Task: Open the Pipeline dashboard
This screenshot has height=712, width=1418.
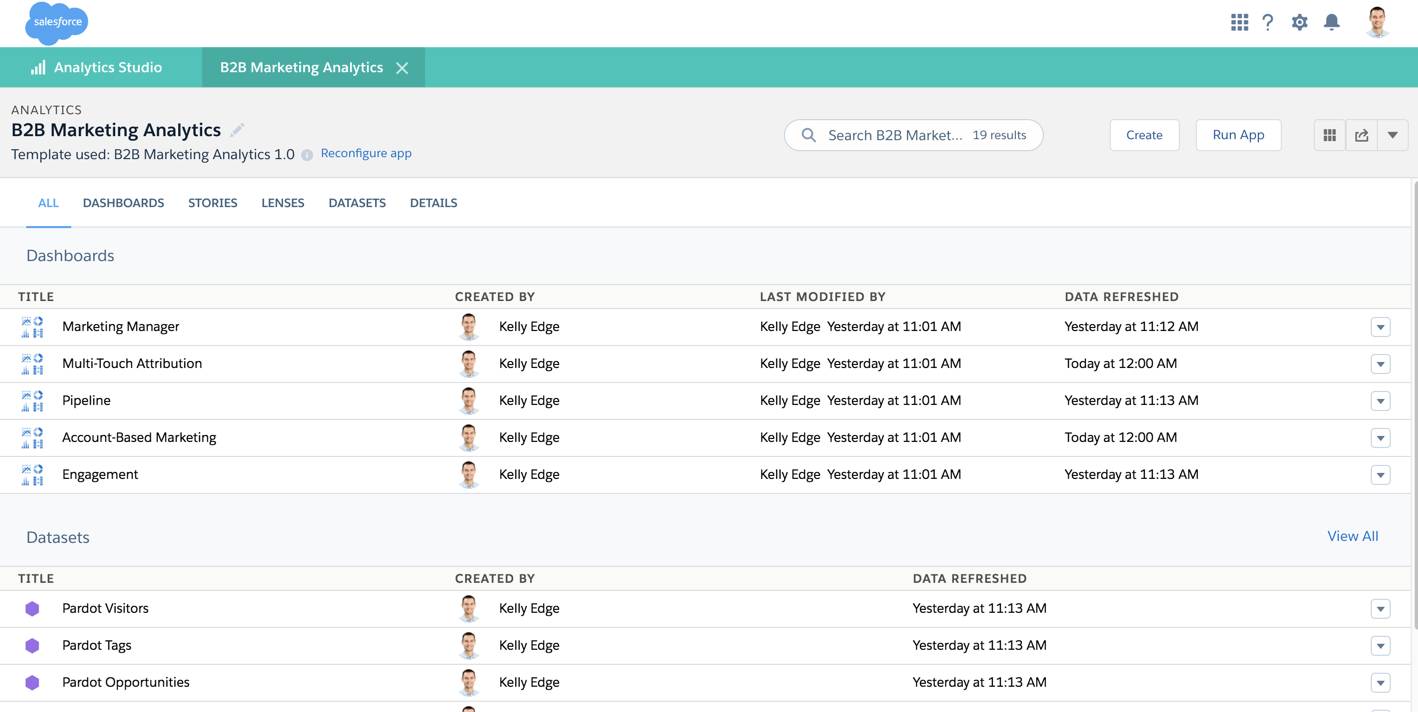Action: coord(86,401)
